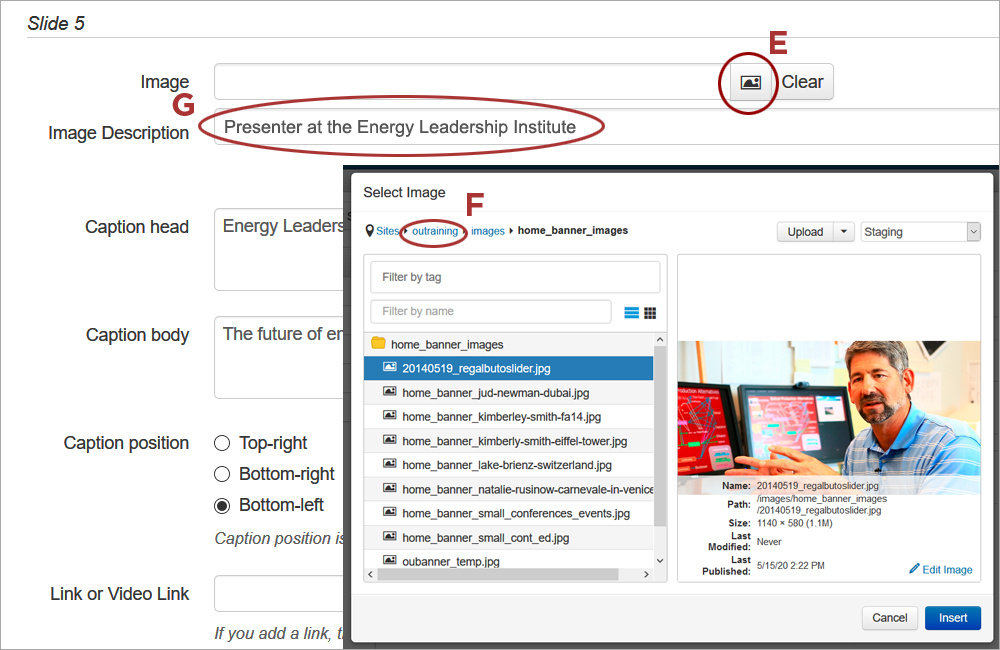The width and height of the screenshot is (1000, 650).
Task: Switch to grid view in the file browser
Action: tap(649, 312)
